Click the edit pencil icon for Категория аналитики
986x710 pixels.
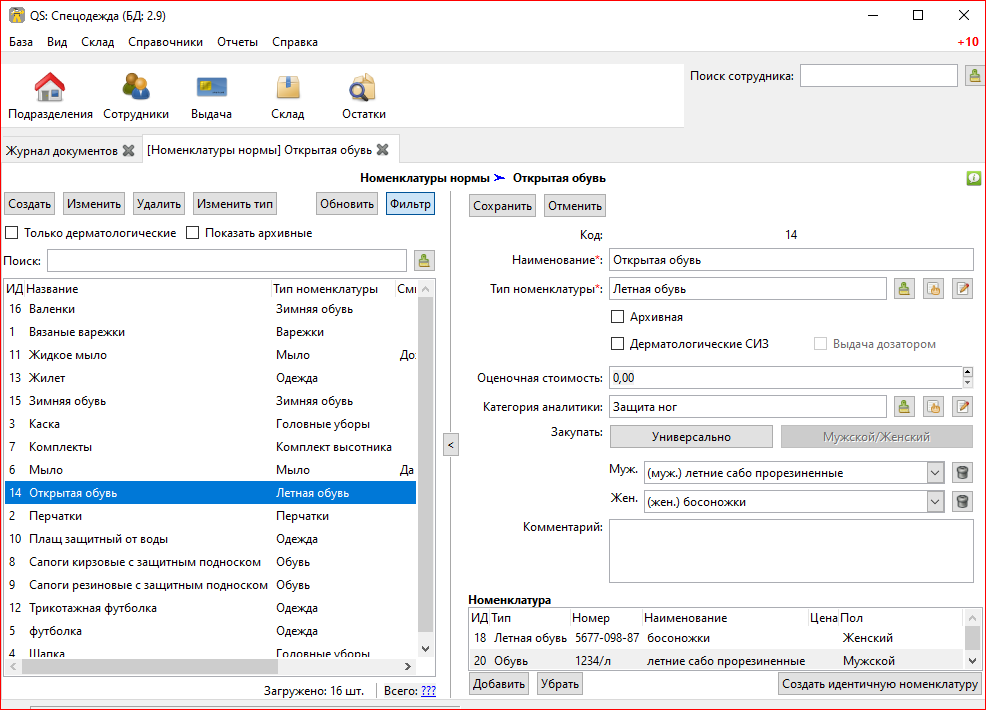coord(962,406)
